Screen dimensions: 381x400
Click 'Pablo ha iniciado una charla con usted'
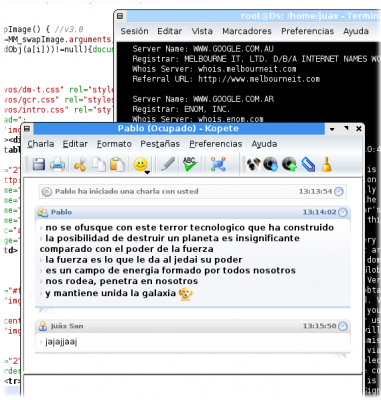tap(127, 192)
